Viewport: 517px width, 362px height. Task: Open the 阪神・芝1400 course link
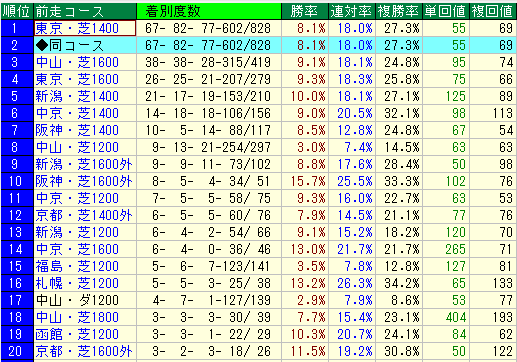pyautogui.click(x=77, y=130)
